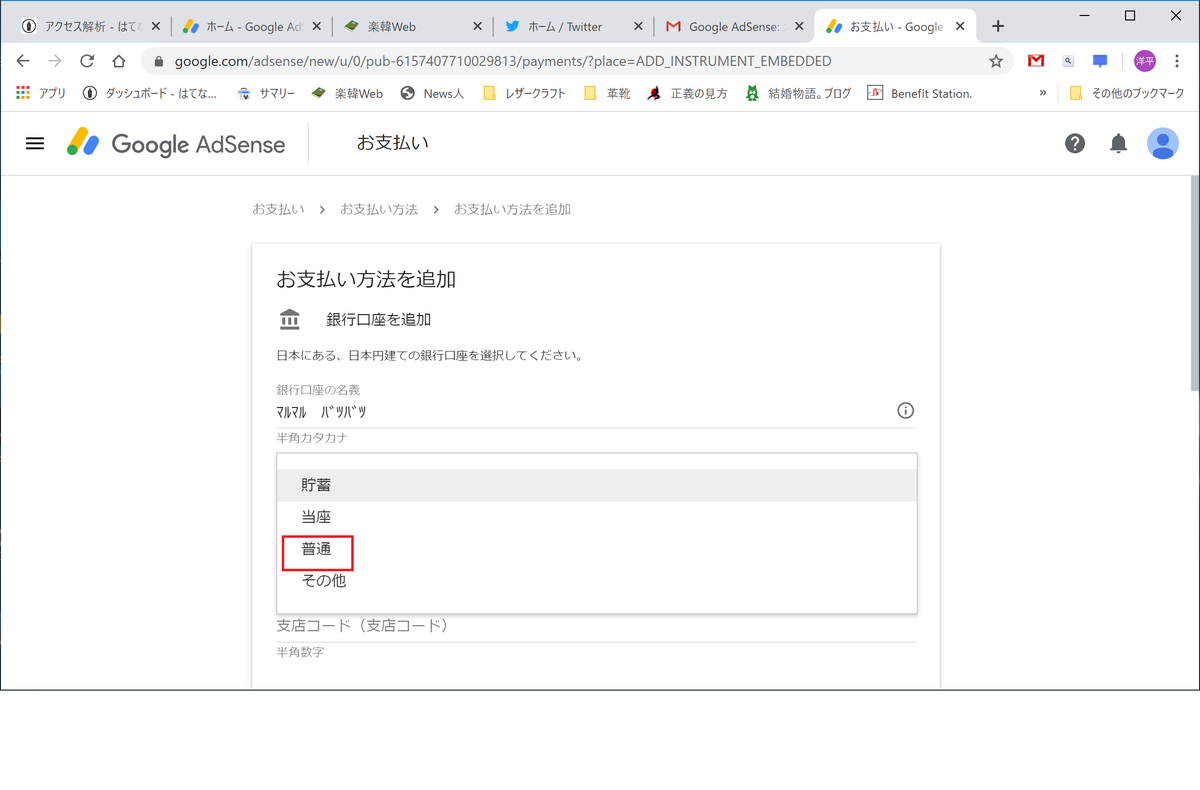This screenshot has height=790, width=1200.
Task: Show more bookmarks chevron
Action: (x=1043, y=93)
